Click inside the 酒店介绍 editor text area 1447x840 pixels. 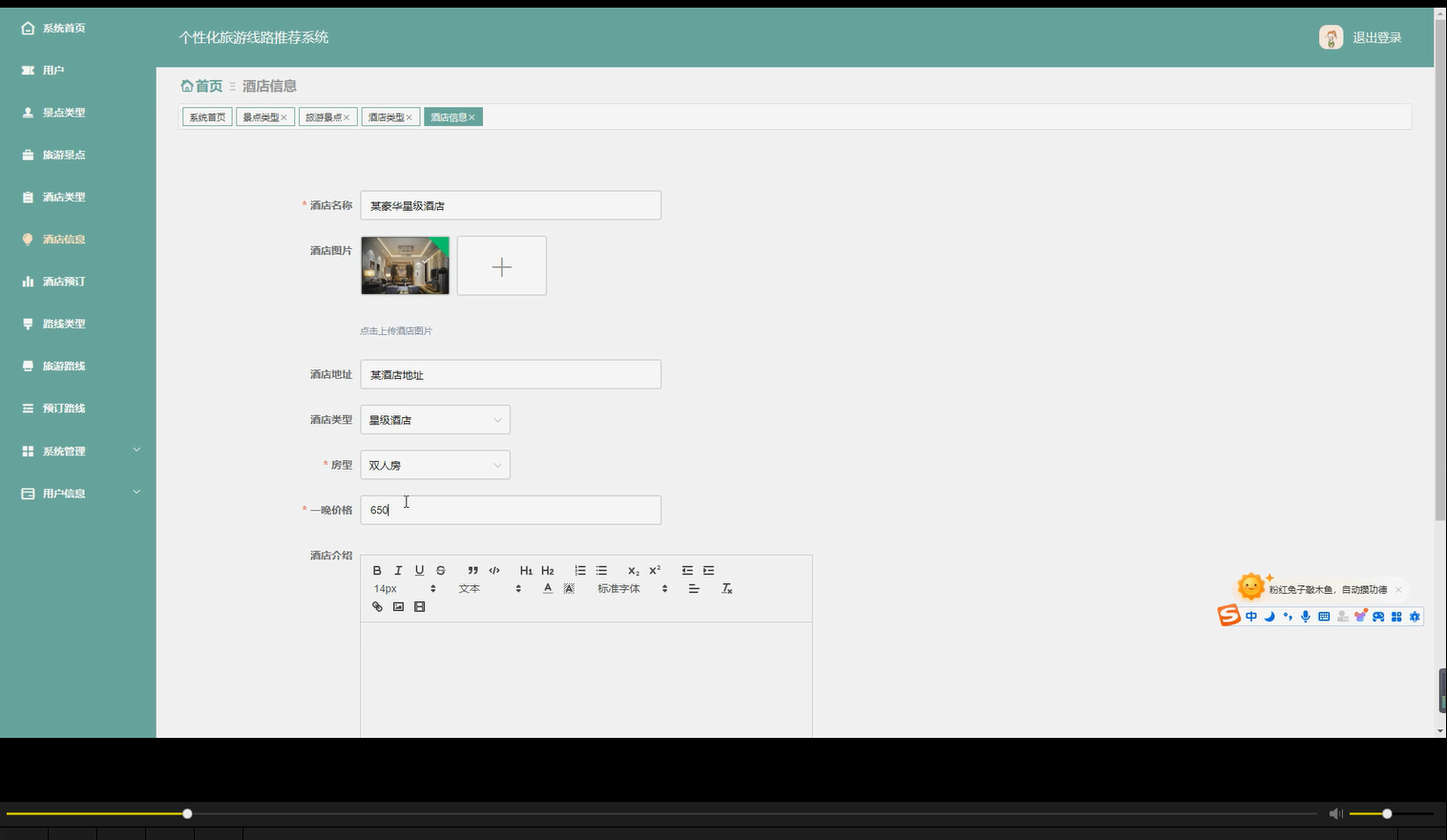(x=586, y=680)
